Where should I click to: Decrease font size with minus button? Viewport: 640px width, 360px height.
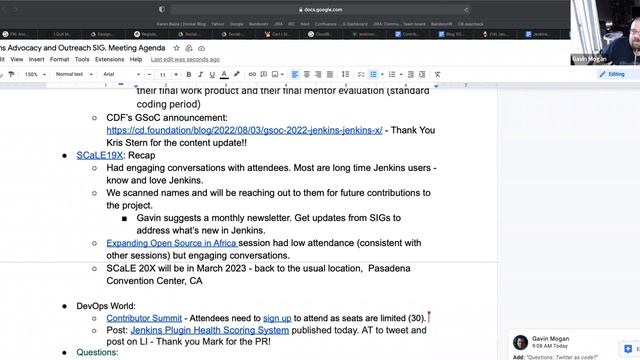click(x=149, y=74)
